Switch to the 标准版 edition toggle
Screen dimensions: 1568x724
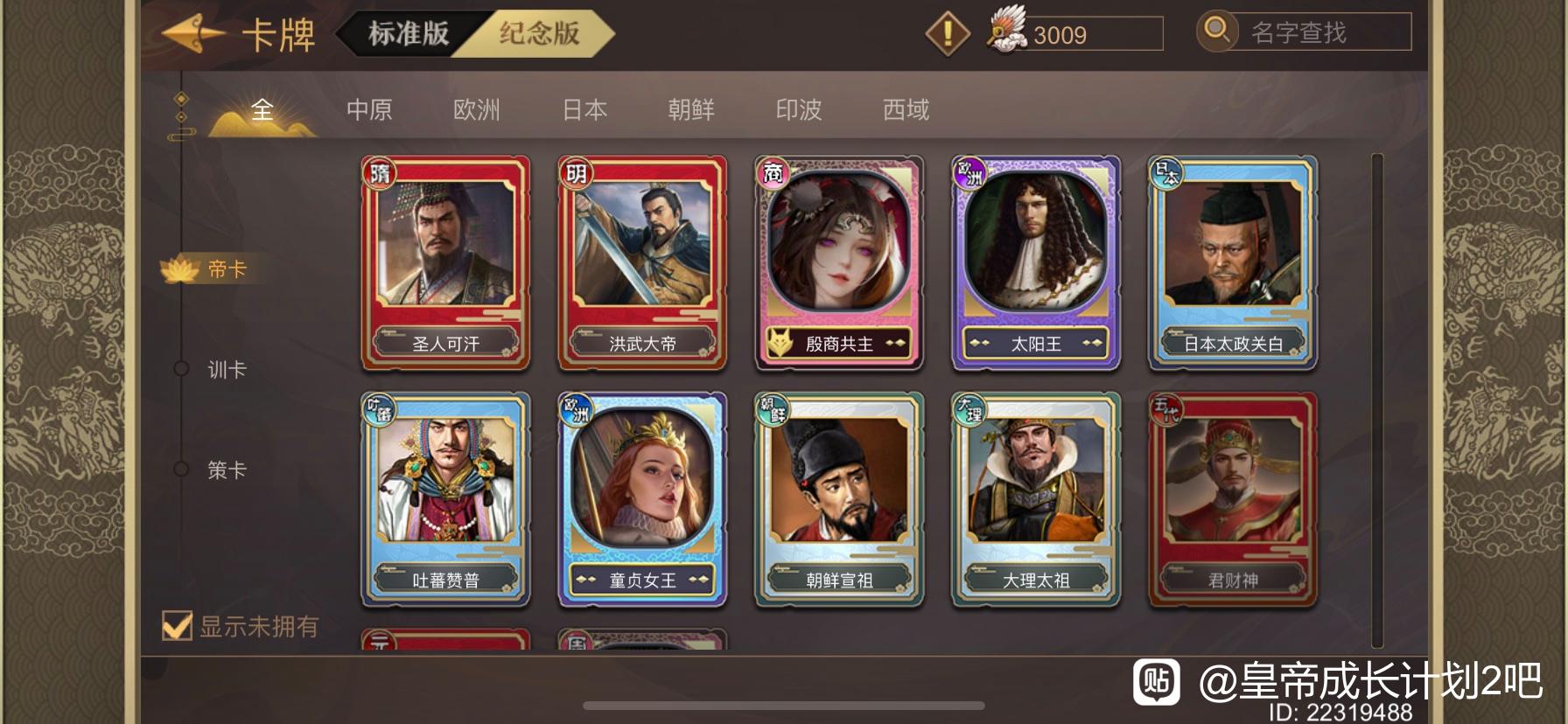tap(408, 34)
